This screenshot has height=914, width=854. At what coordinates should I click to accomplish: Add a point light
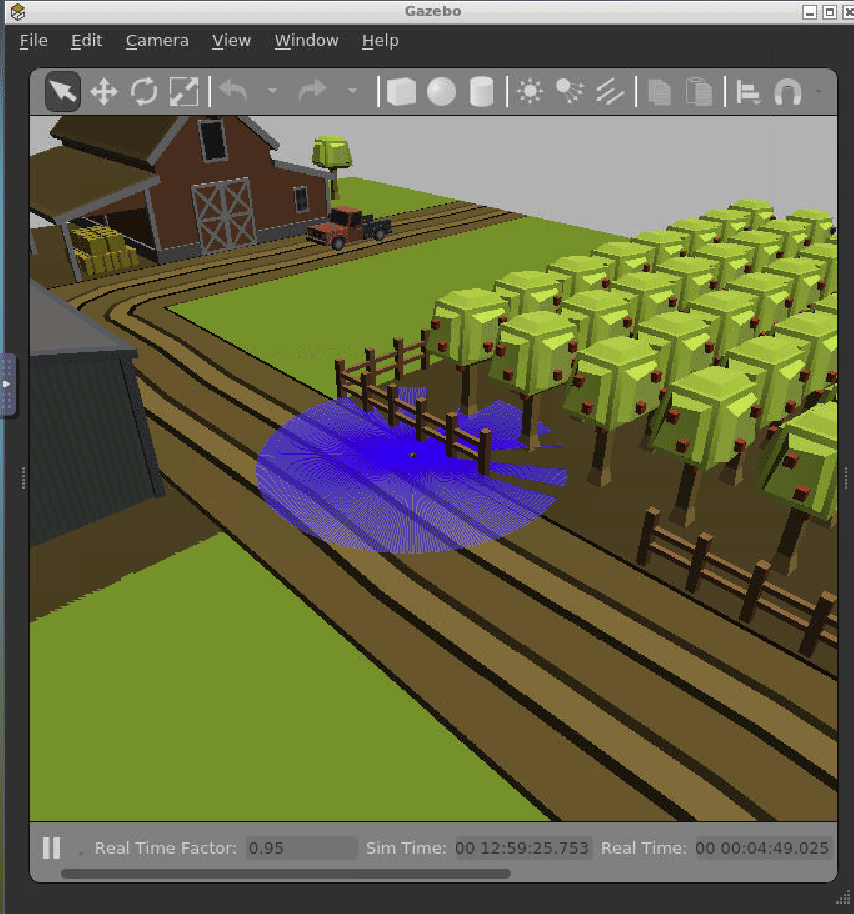(530, 92)
